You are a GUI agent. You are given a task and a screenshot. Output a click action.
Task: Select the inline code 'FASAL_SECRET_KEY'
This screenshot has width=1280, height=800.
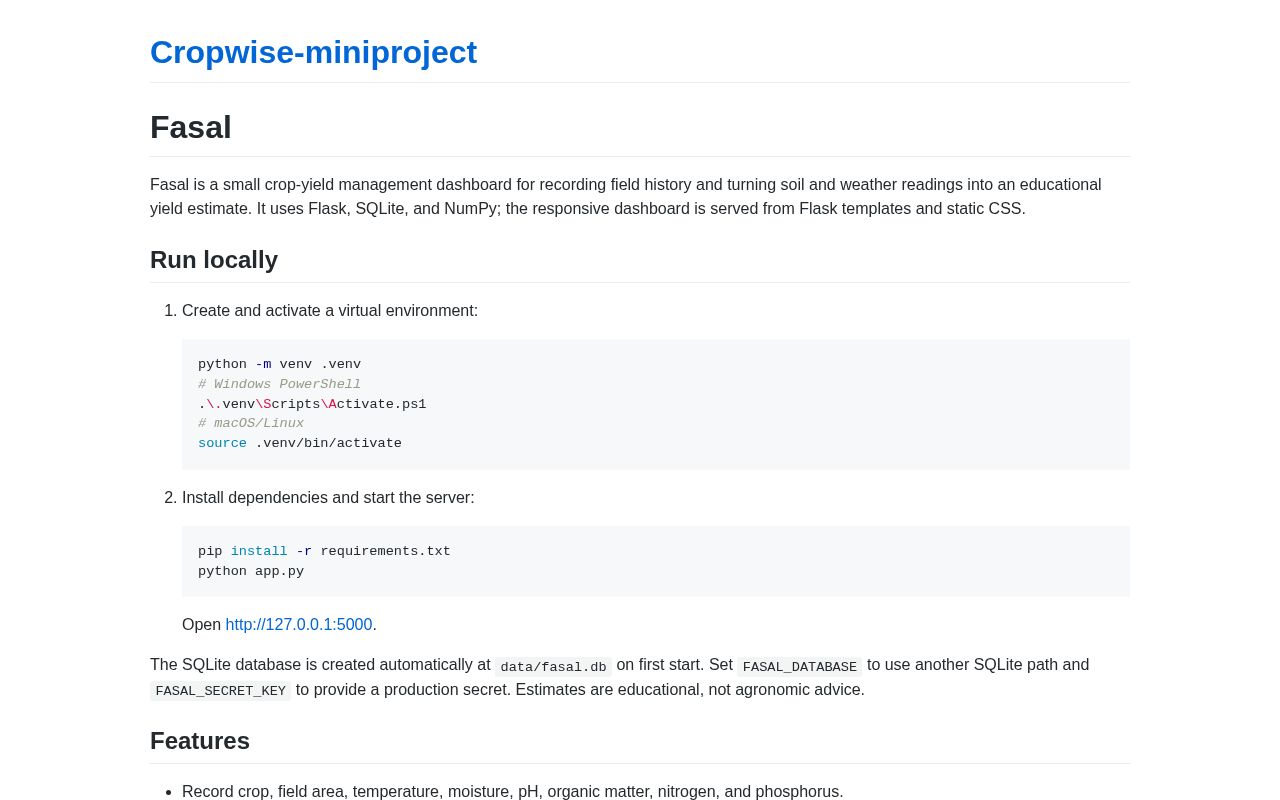220,691
